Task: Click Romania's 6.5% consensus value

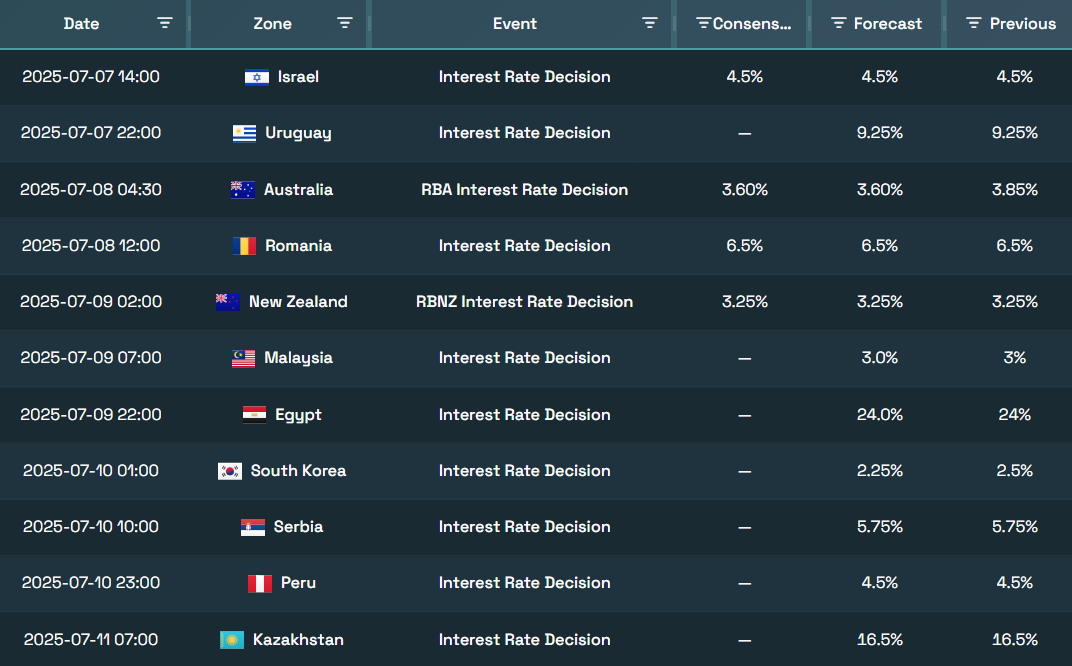Action: 745,245
